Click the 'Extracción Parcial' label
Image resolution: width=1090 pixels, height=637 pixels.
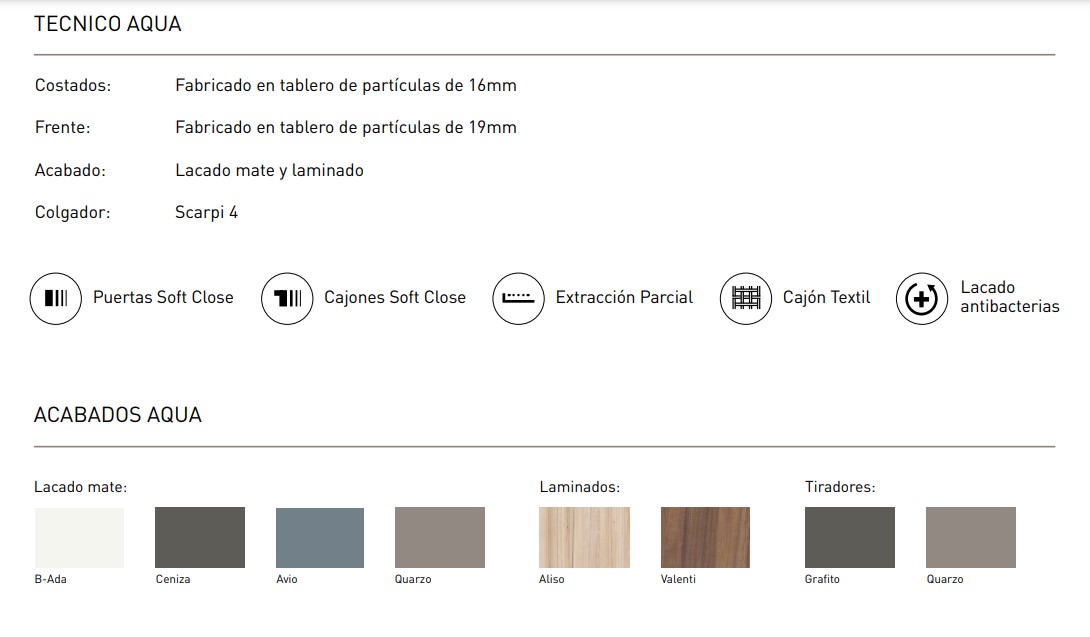click(x=624, y=298)
